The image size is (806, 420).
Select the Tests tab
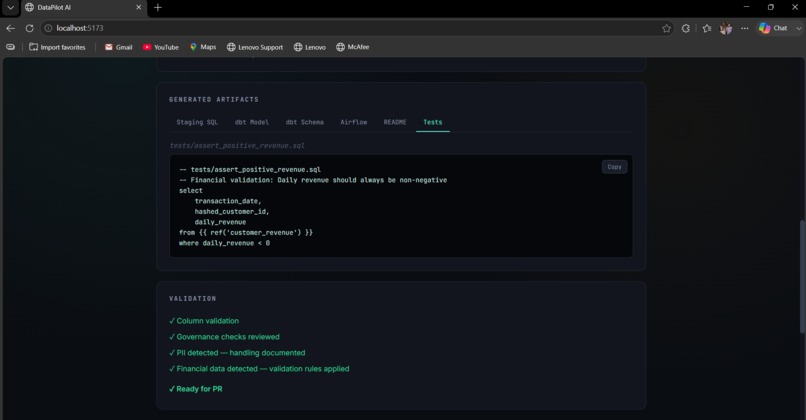(433, 122)
